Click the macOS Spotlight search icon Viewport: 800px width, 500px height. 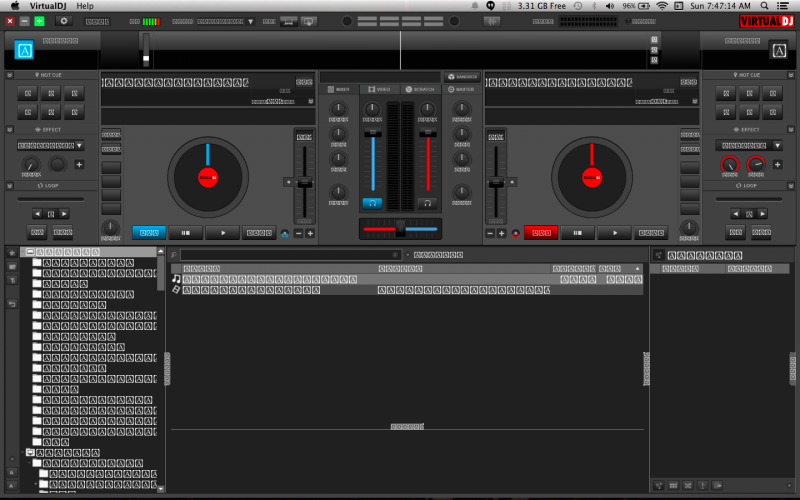[x=765, y=5]
